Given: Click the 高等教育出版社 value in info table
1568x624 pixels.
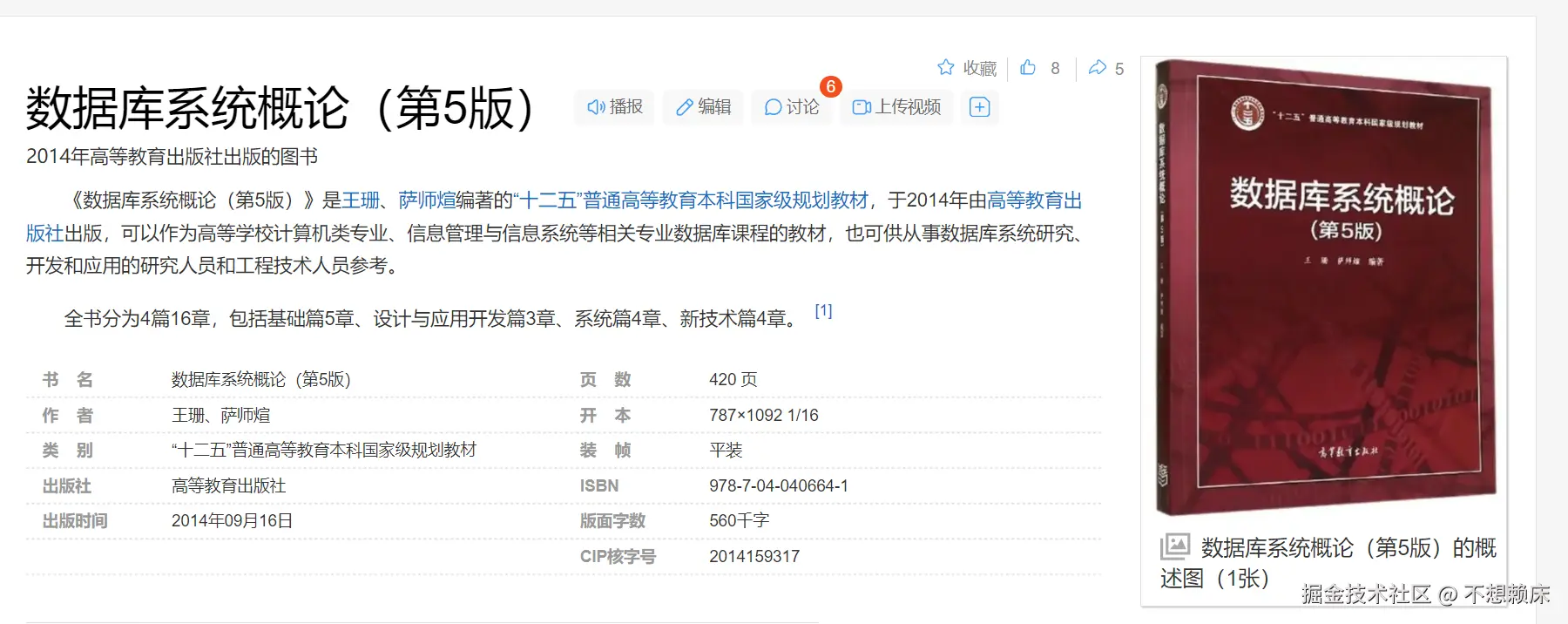Looking at the screenshot, I should coord(228,486).
